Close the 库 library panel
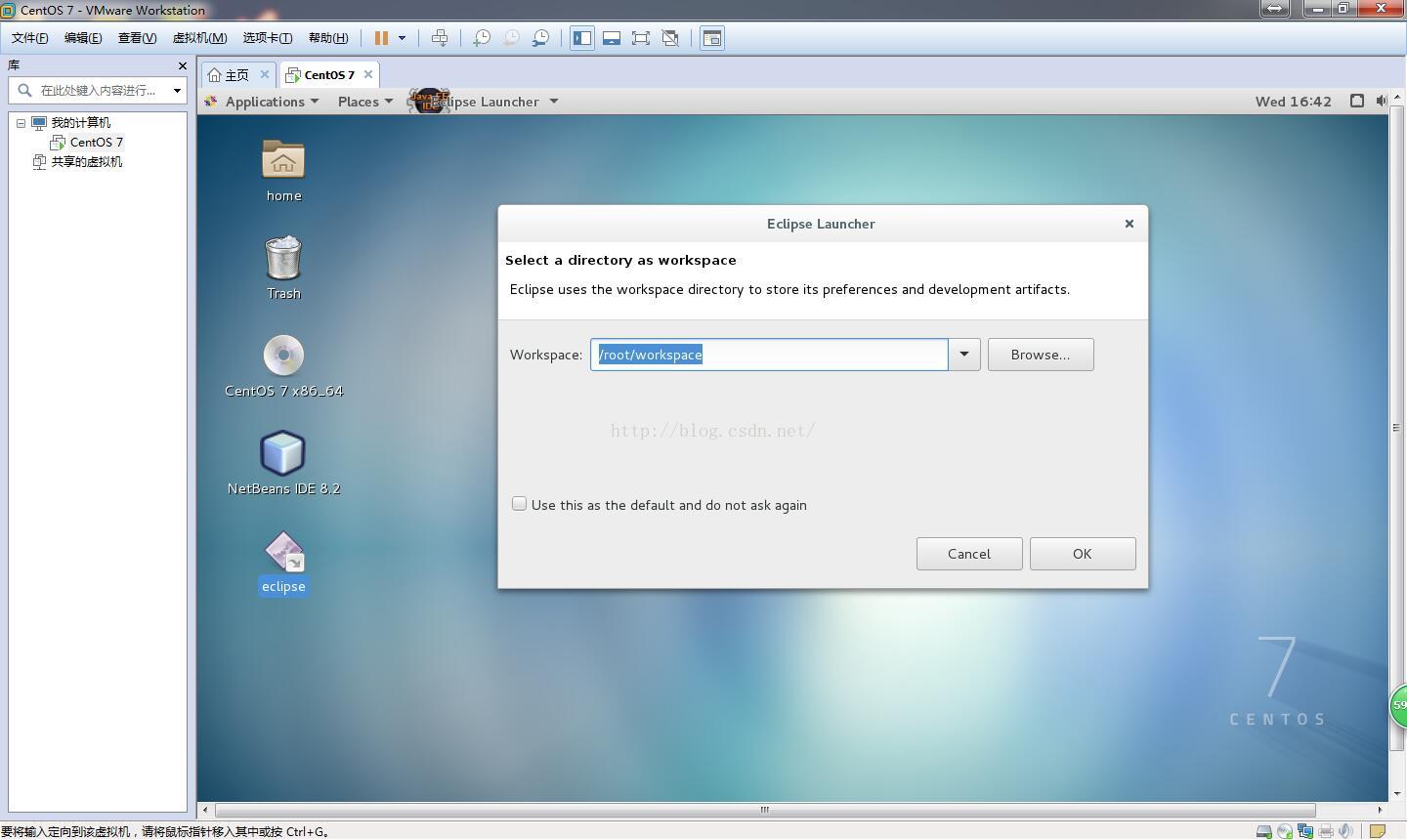The height and width of the screenshot is (840, 1407). tap(182, 65)
